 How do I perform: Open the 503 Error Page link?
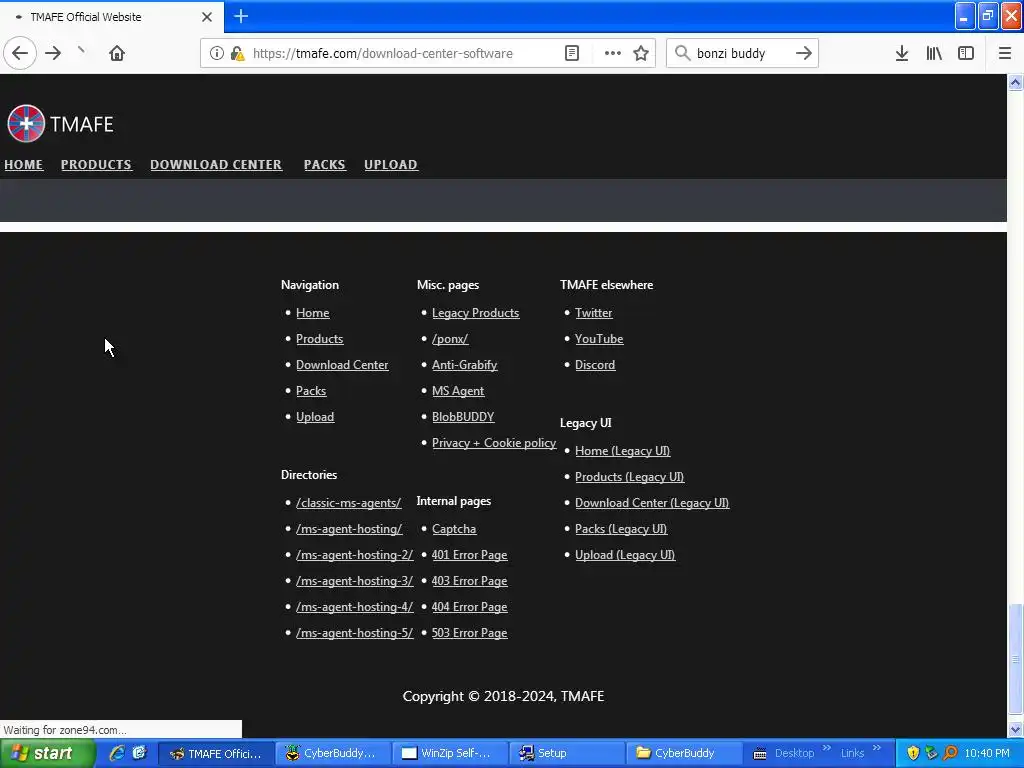tap(470, 633)
